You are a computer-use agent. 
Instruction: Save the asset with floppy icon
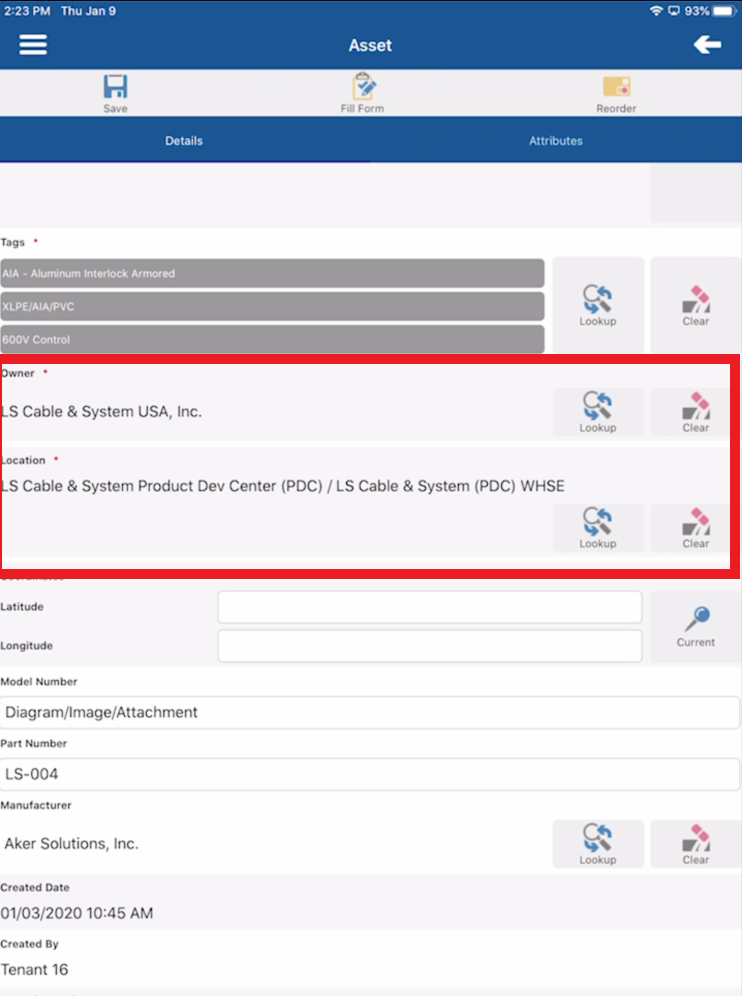point(115,93)
